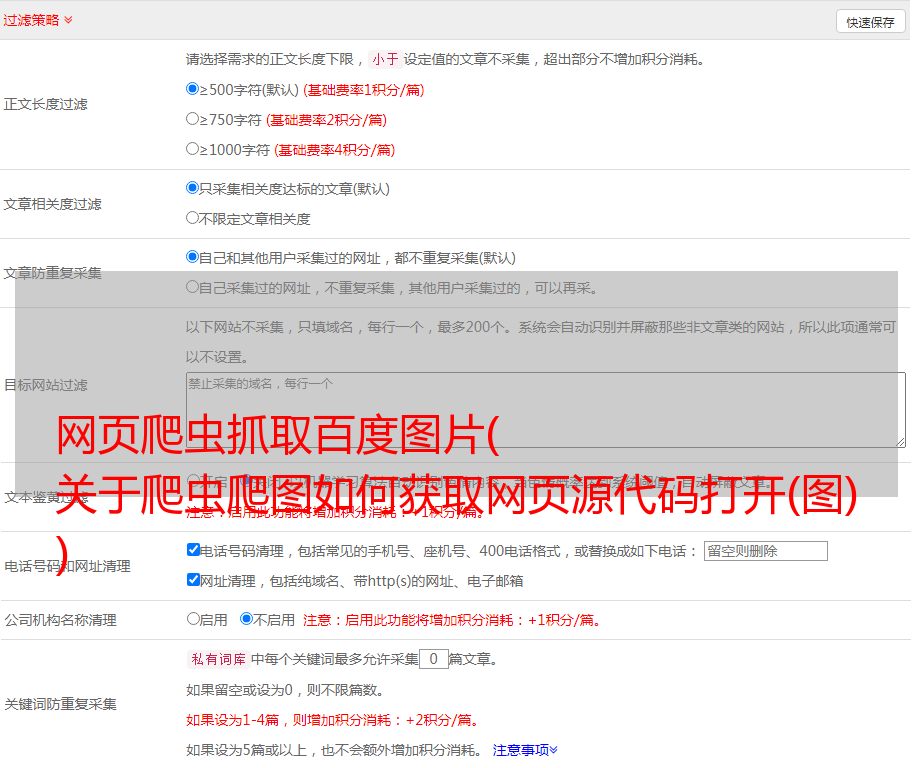The height and width of the screenshot is (768, 912).
Task: Click the 目标网站过滤 label
Action: point(45,385)
